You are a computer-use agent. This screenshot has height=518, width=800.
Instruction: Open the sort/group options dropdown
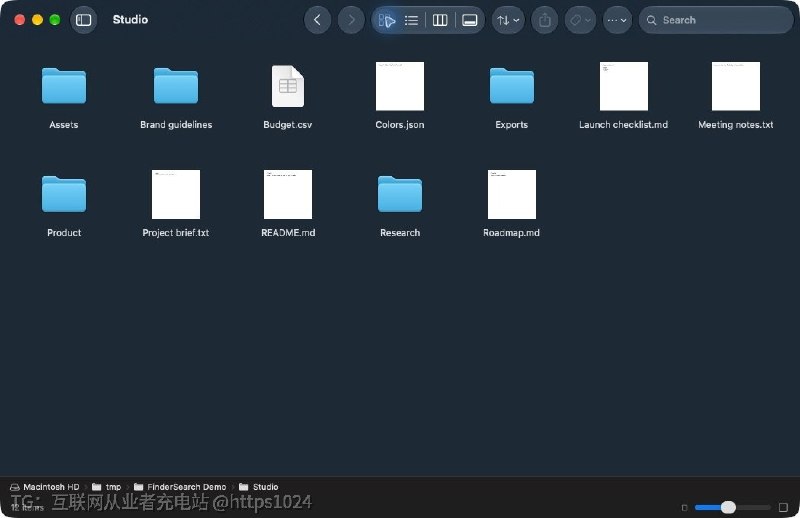click(x=508, y=20)
